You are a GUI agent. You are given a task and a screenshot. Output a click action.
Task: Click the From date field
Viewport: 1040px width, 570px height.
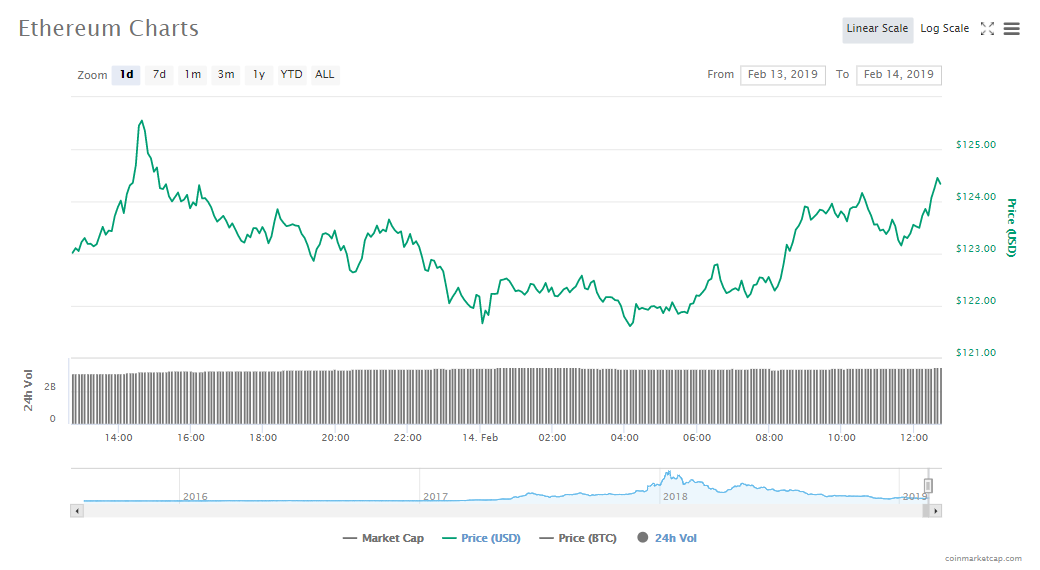coord(782,75)
